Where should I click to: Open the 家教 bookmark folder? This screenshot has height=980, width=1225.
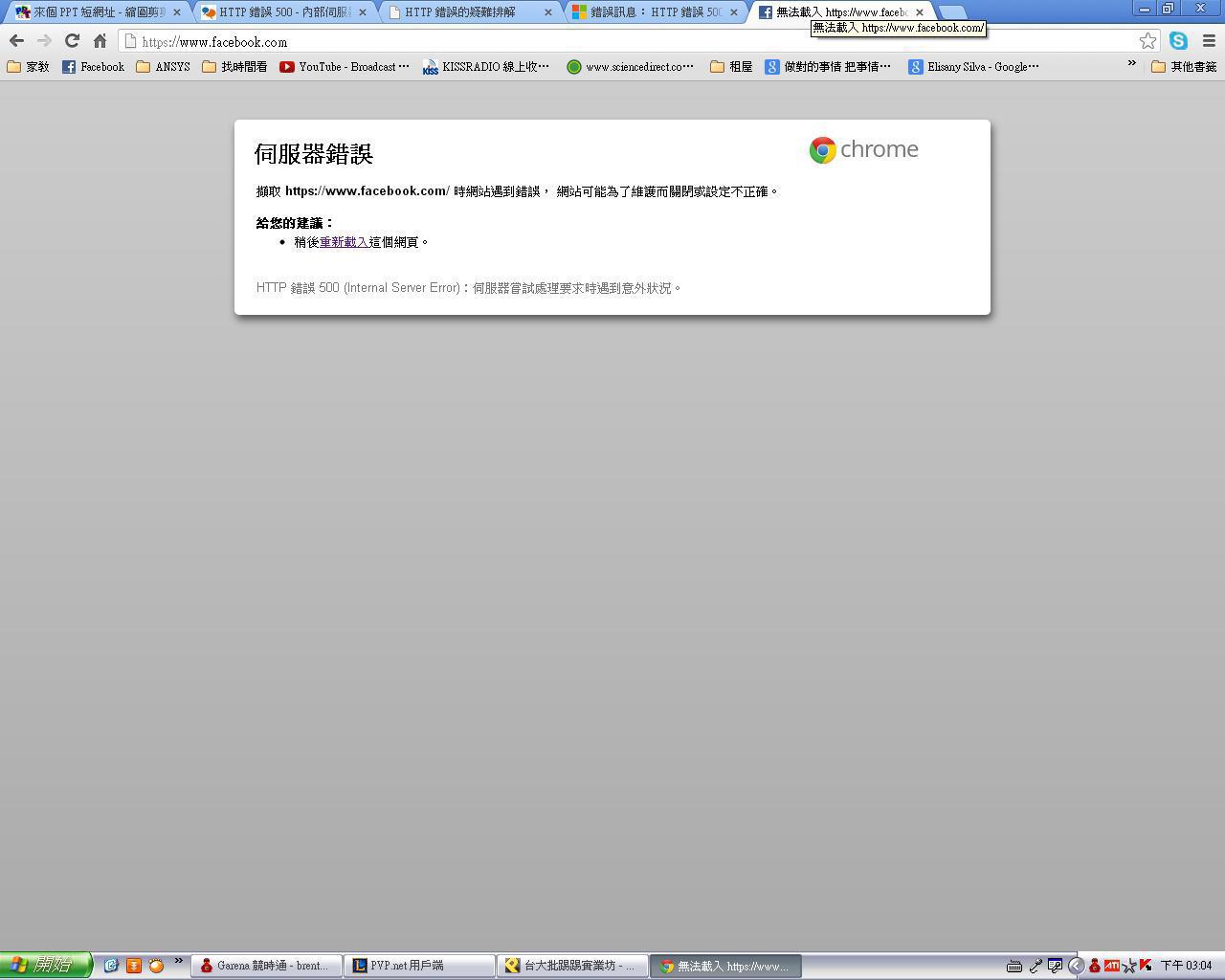pos(28,67)
